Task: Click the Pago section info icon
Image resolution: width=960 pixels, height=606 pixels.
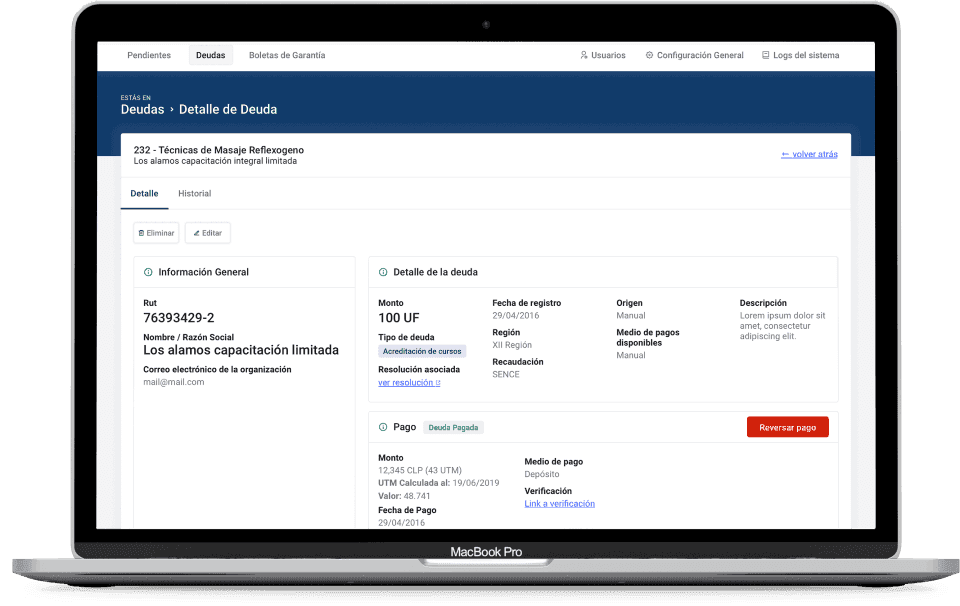Action: tap(383, 427)
